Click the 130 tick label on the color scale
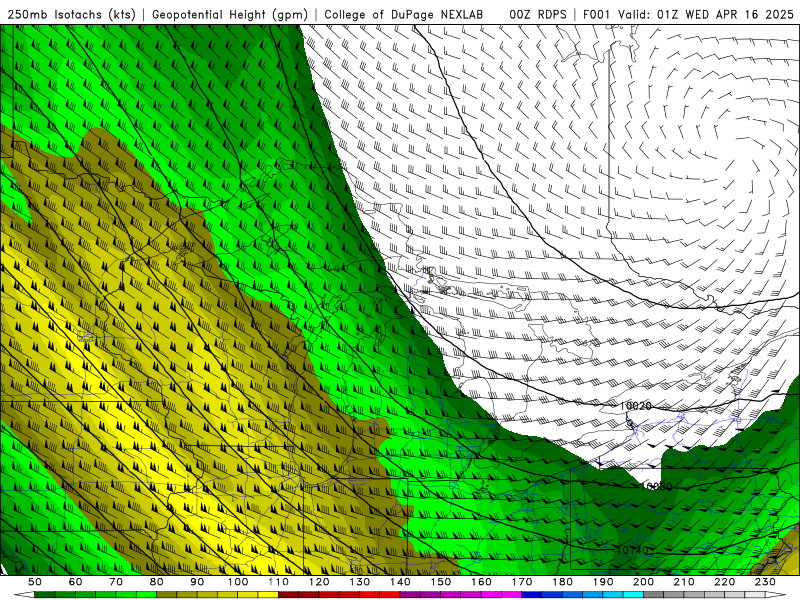The width and height of the screenshot is (800, 600). (x=359, y=582)
